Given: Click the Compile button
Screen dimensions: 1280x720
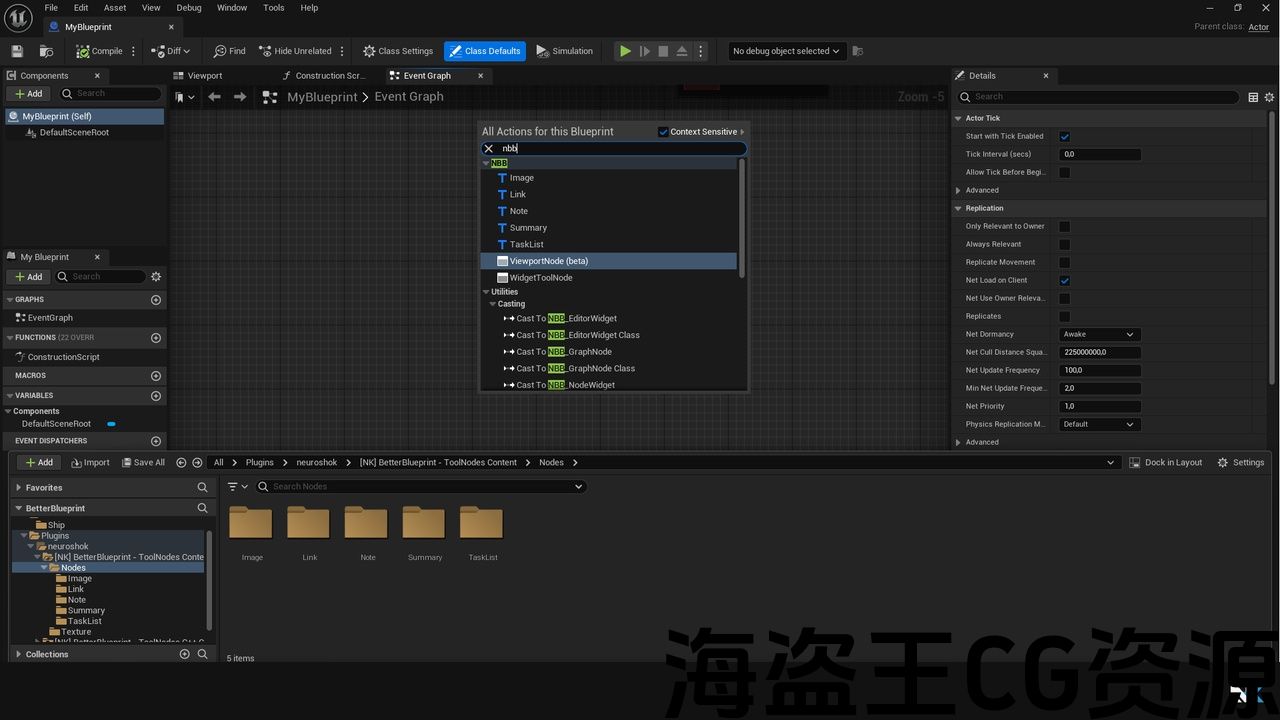Looking at the screenshot, I should tap(100, 51).
